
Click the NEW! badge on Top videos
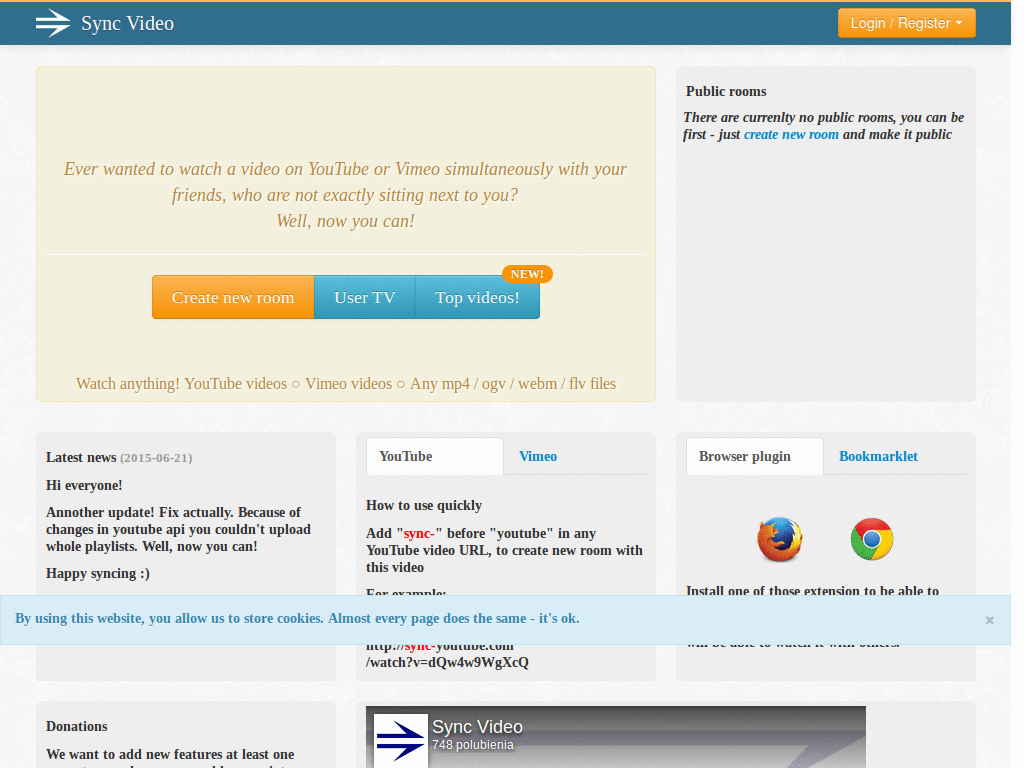point(527,274)
